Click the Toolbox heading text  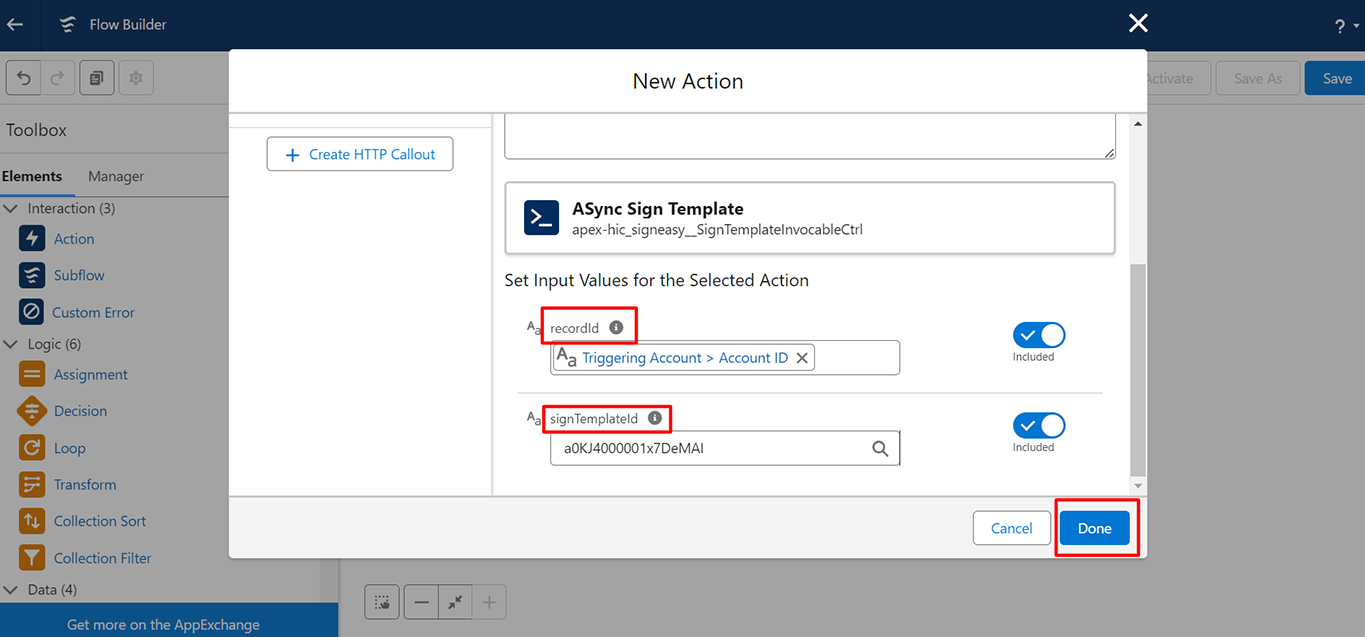[x=37, y=130]
